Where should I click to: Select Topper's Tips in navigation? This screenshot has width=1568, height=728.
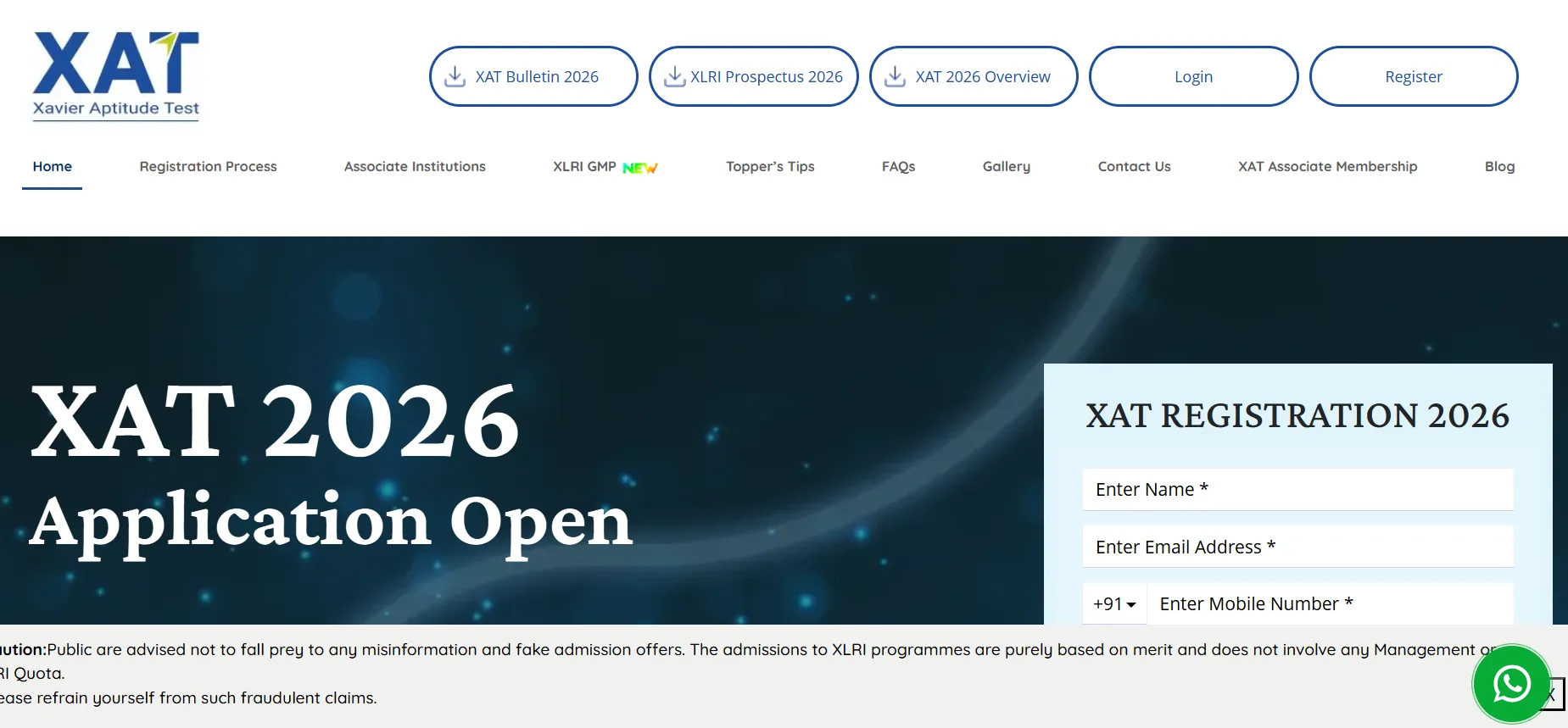click(770, 167)
